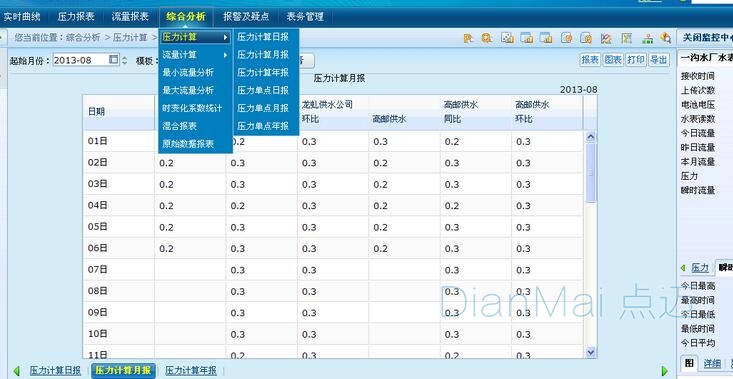The width and height of the screenshot is (733, 379).
Task: Click the small green arrow left of 压力 tab
Action: click(683, 268)
